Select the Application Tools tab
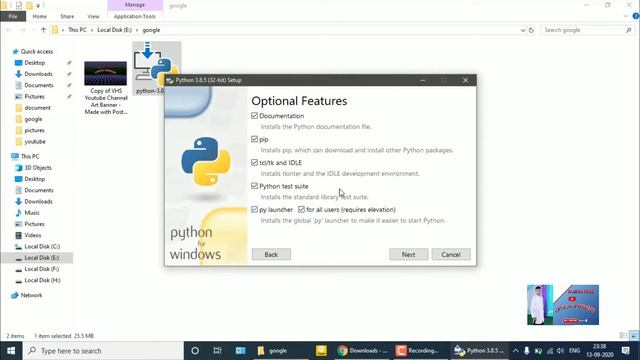The width and height of the screenshot is (640, 360). [x=135, y=16]
